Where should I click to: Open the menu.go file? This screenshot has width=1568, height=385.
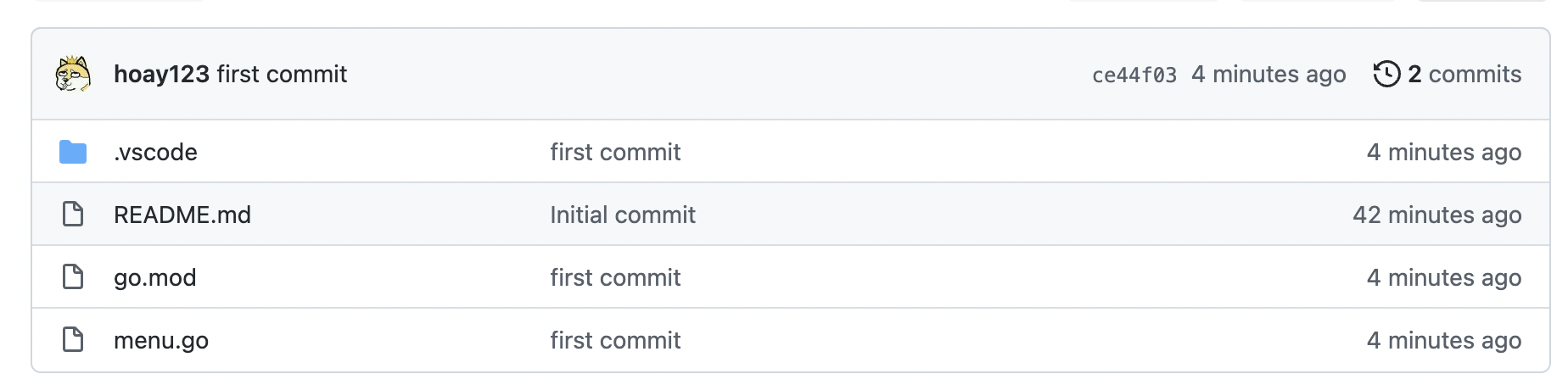point(161,341)
